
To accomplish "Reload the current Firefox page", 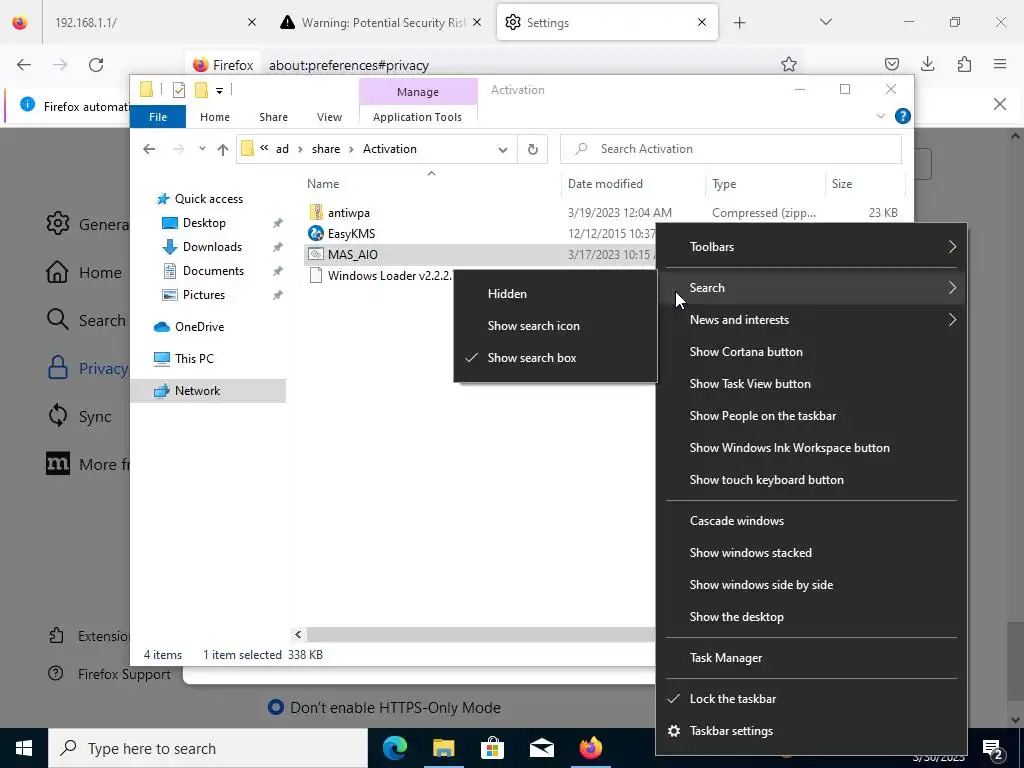I will tap(96, 65).
